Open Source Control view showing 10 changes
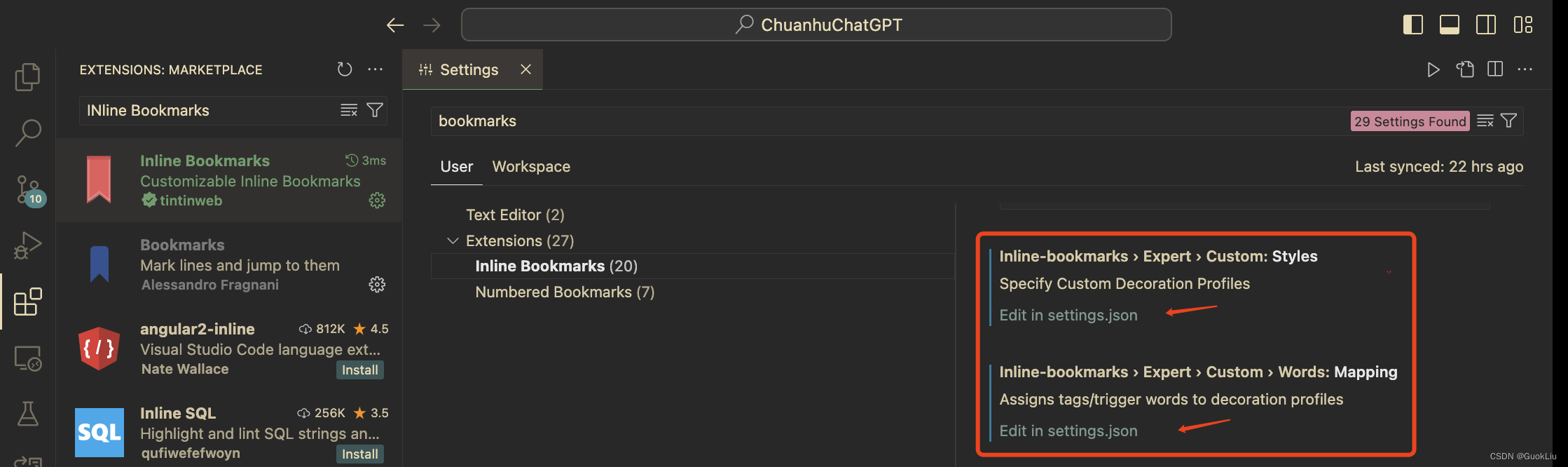This screenshot has height=467, width=1568. click(27, 188)
